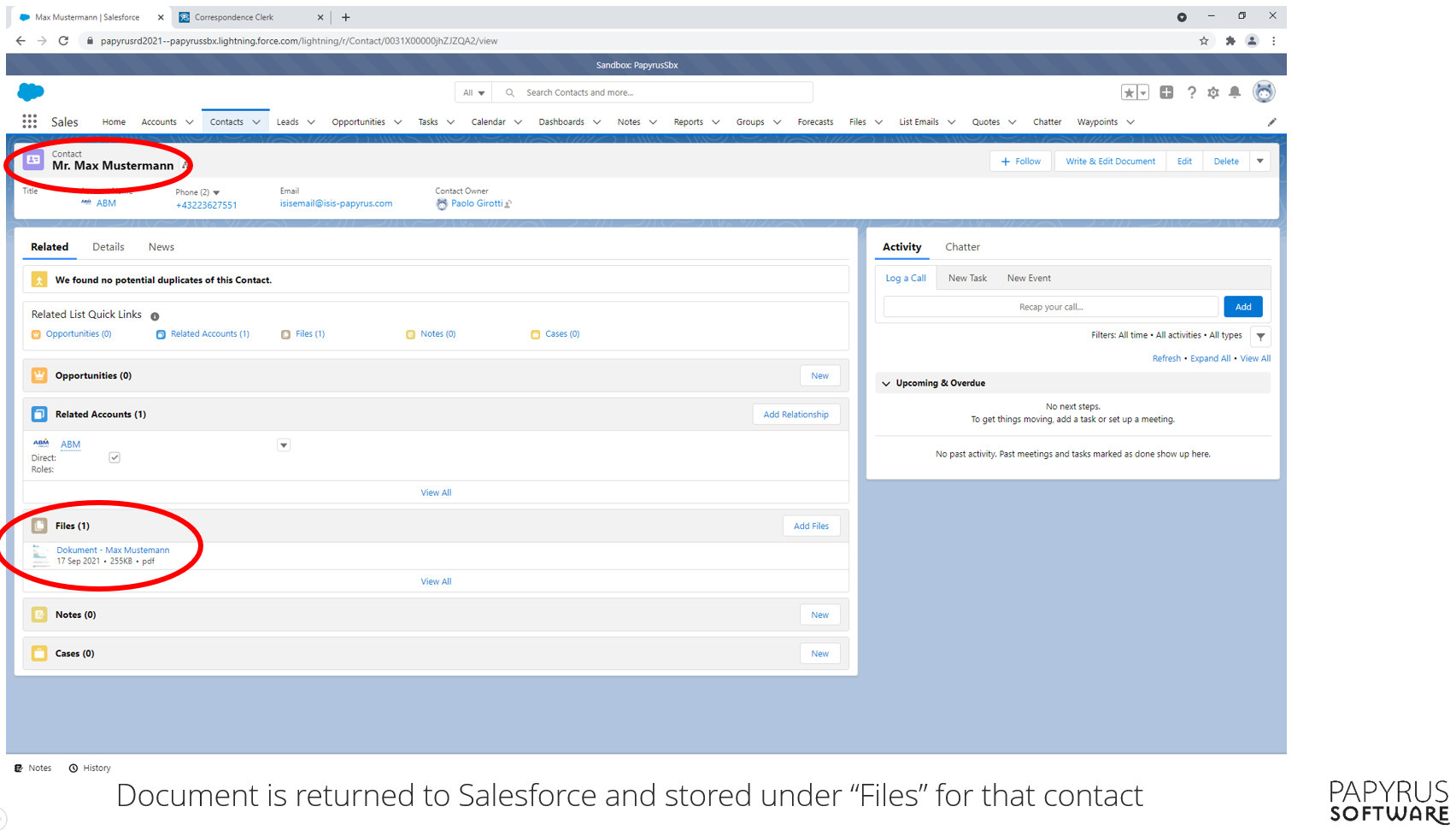The width and height of the screenshot is (1456, 830).
Task: Click the phone number +43223627551
Action: click(206, 205)
